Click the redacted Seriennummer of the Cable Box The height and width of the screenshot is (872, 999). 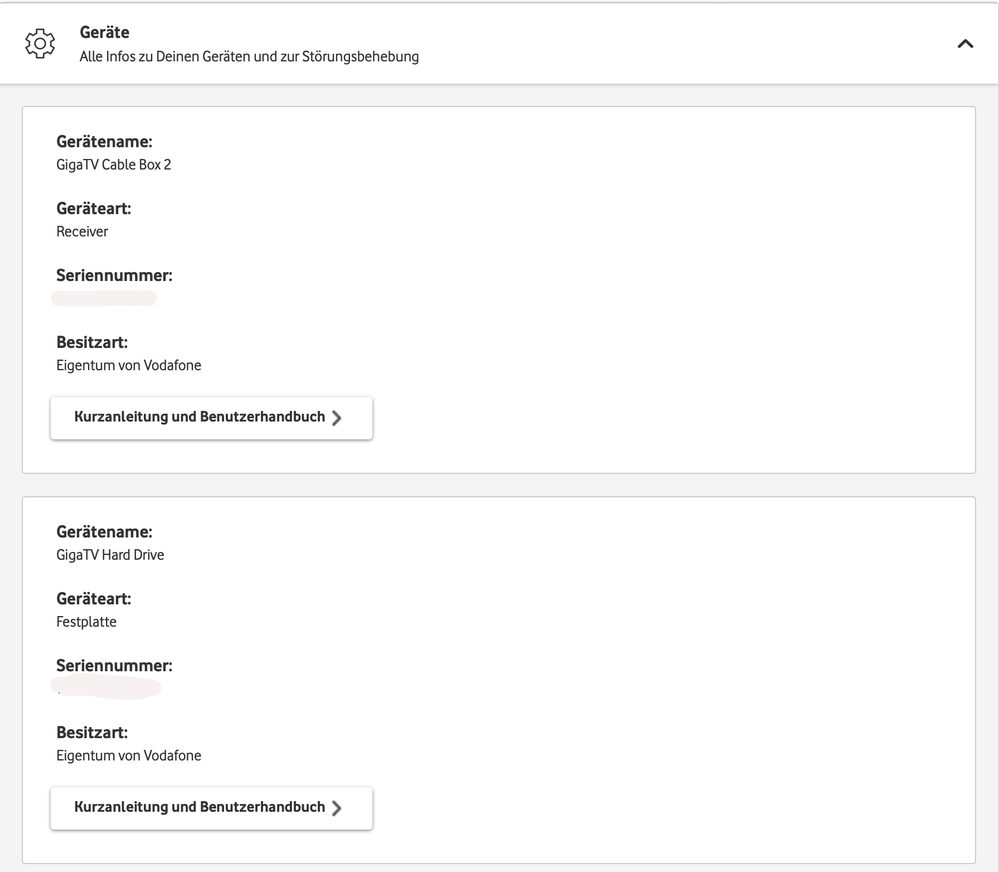[105, 297]
